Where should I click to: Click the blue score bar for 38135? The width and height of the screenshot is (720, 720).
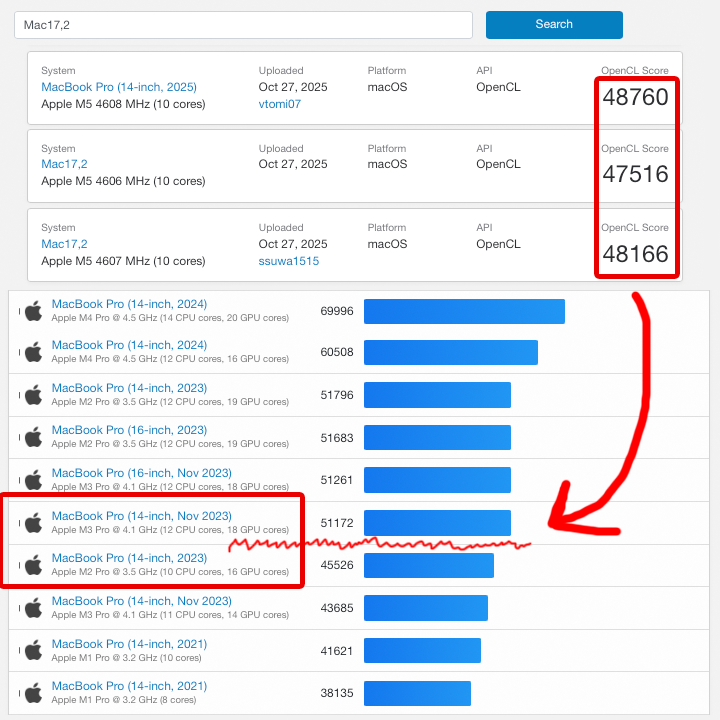point(417,693)
